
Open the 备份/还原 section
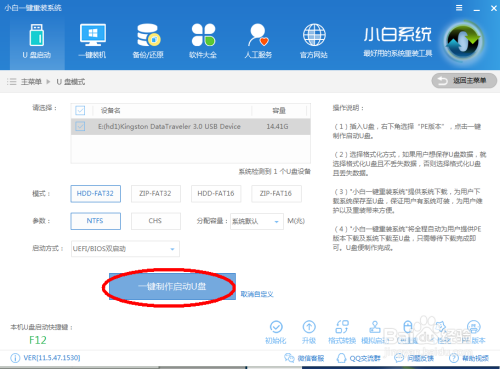(148, 42)
